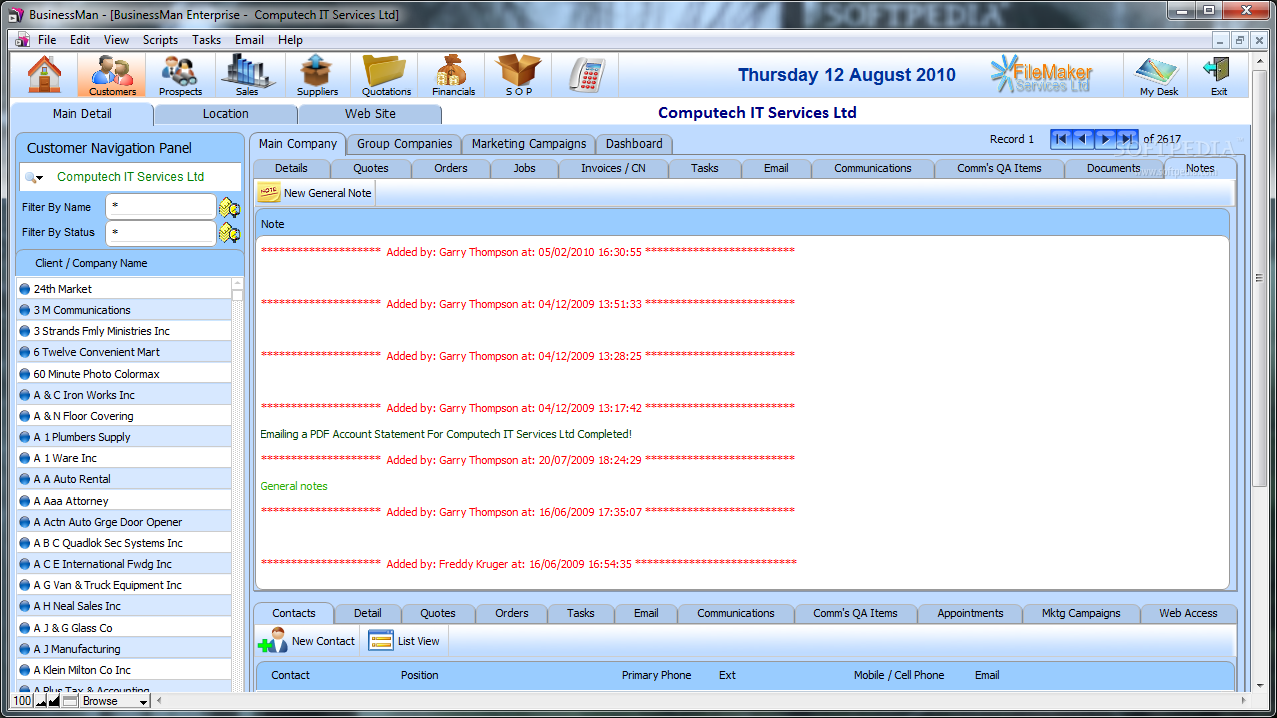Viewport: 1277px width, 718px height.
Task: Click the Filter By Name input field
Action: (160, 207)
